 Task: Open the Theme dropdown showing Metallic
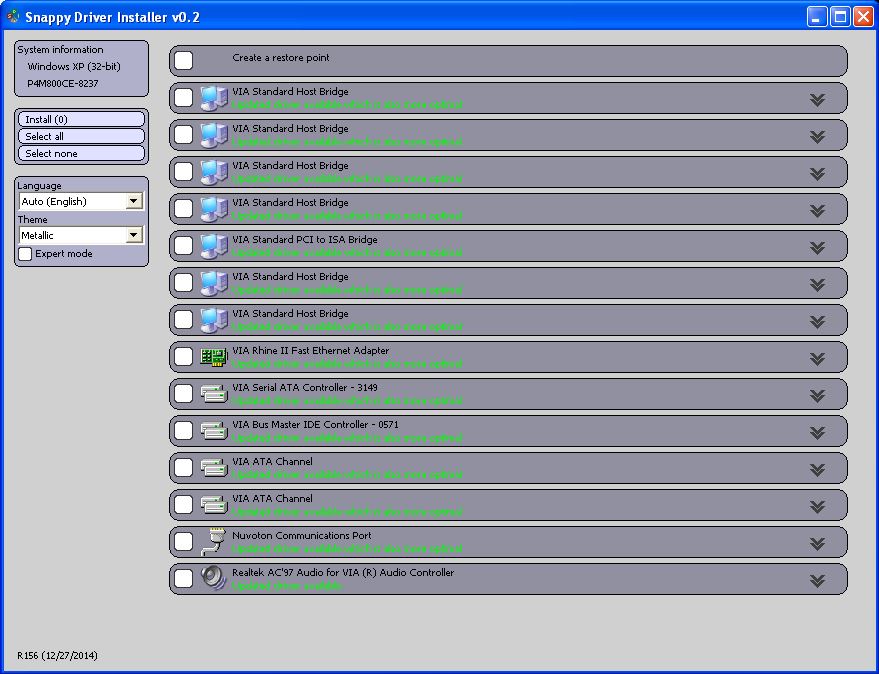tap(133, 235)
